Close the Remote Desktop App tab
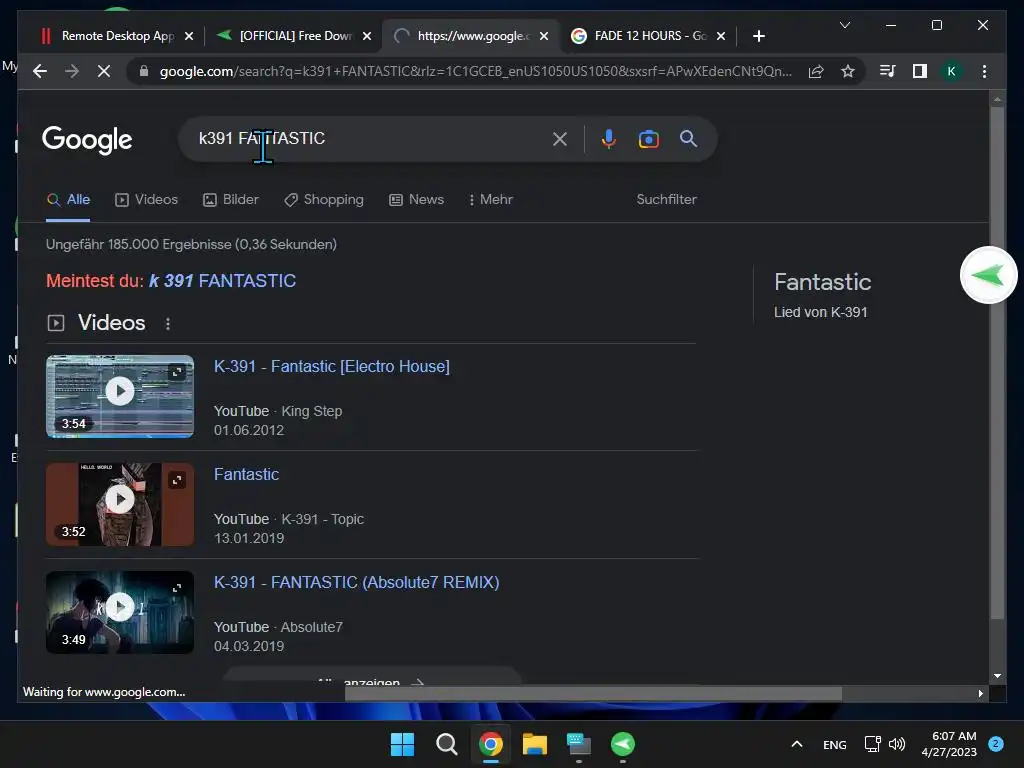The height and width of the screenshot is (768, 1024). (189, 36)
